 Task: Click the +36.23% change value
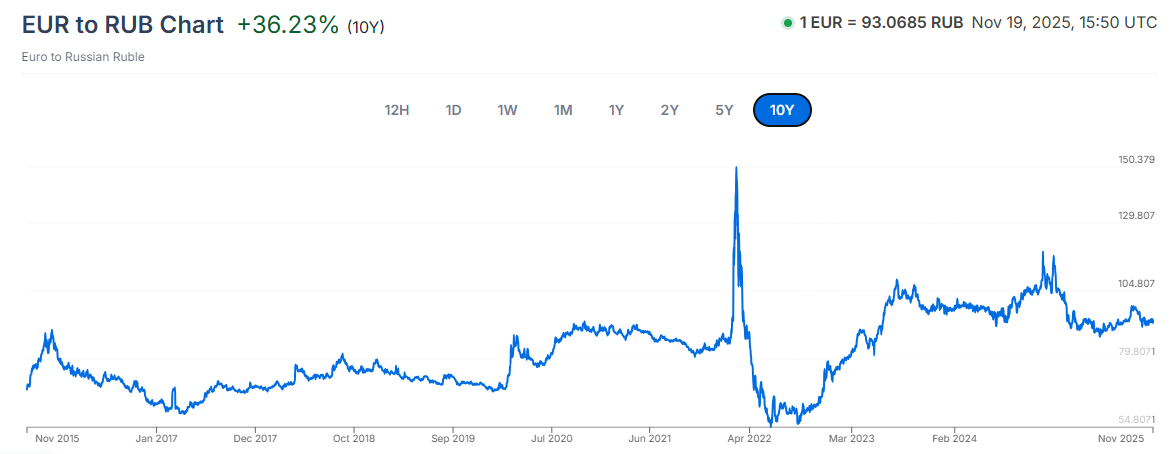tap(288, 25)
